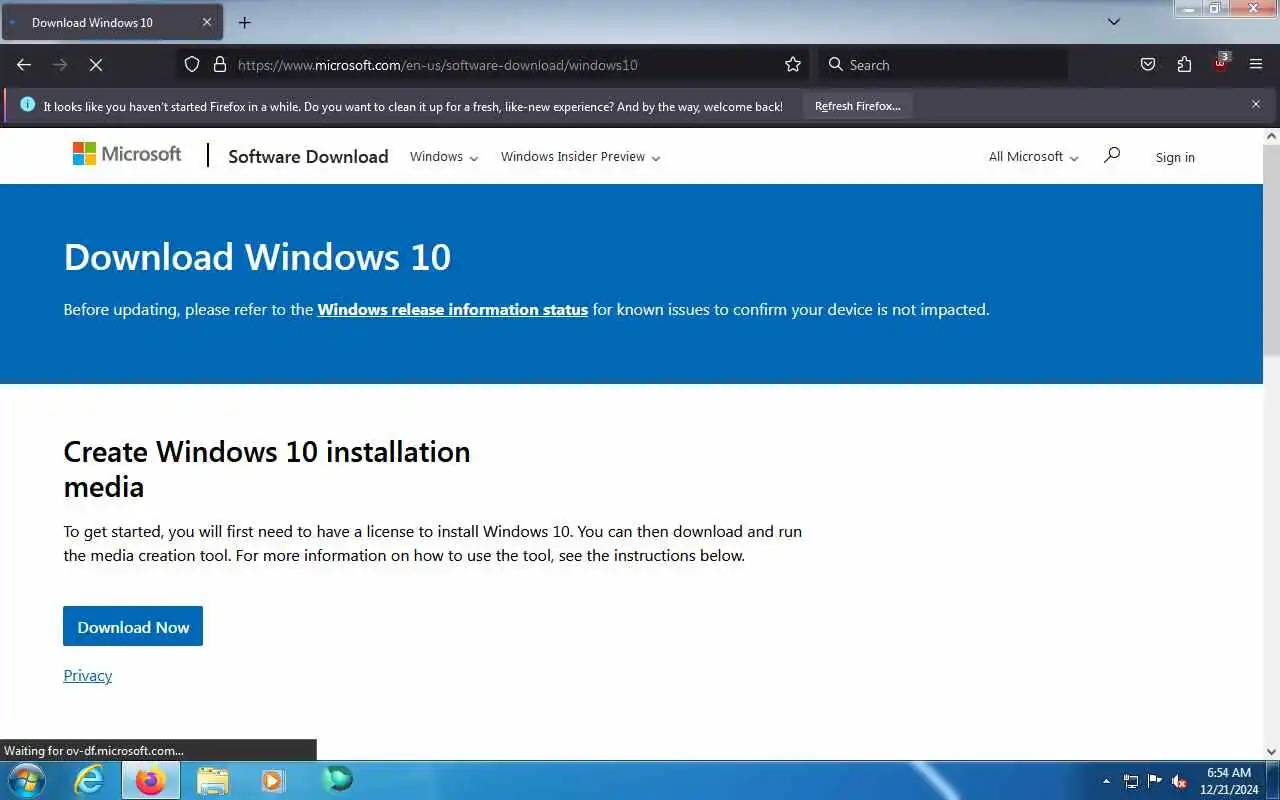The height and width of the screenshot is (800, 1280).
Task: Dismiss the Firefox refresh notification bar
Action: (x=1256, y=104)
